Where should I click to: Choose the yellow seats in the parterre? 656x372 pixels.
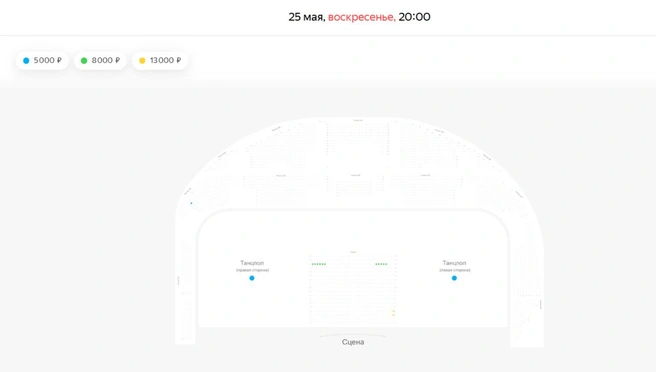(393, 313)
